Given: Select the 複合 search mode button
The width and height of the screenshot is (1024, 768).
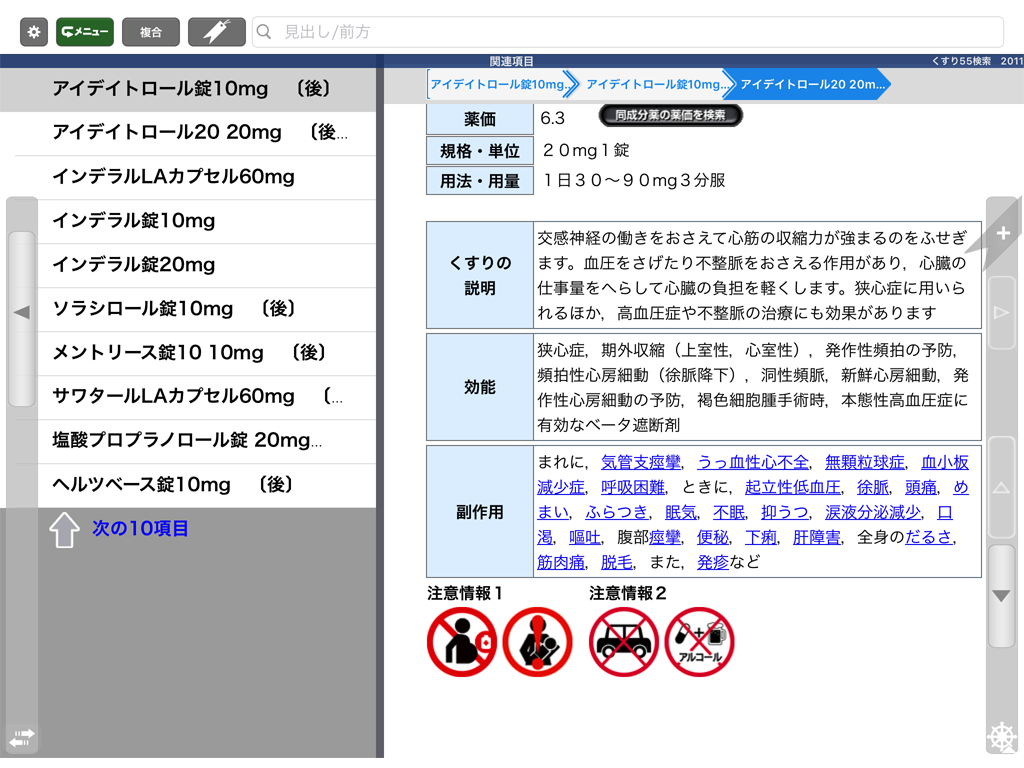Looking at the screenshot, I should 151,31.
